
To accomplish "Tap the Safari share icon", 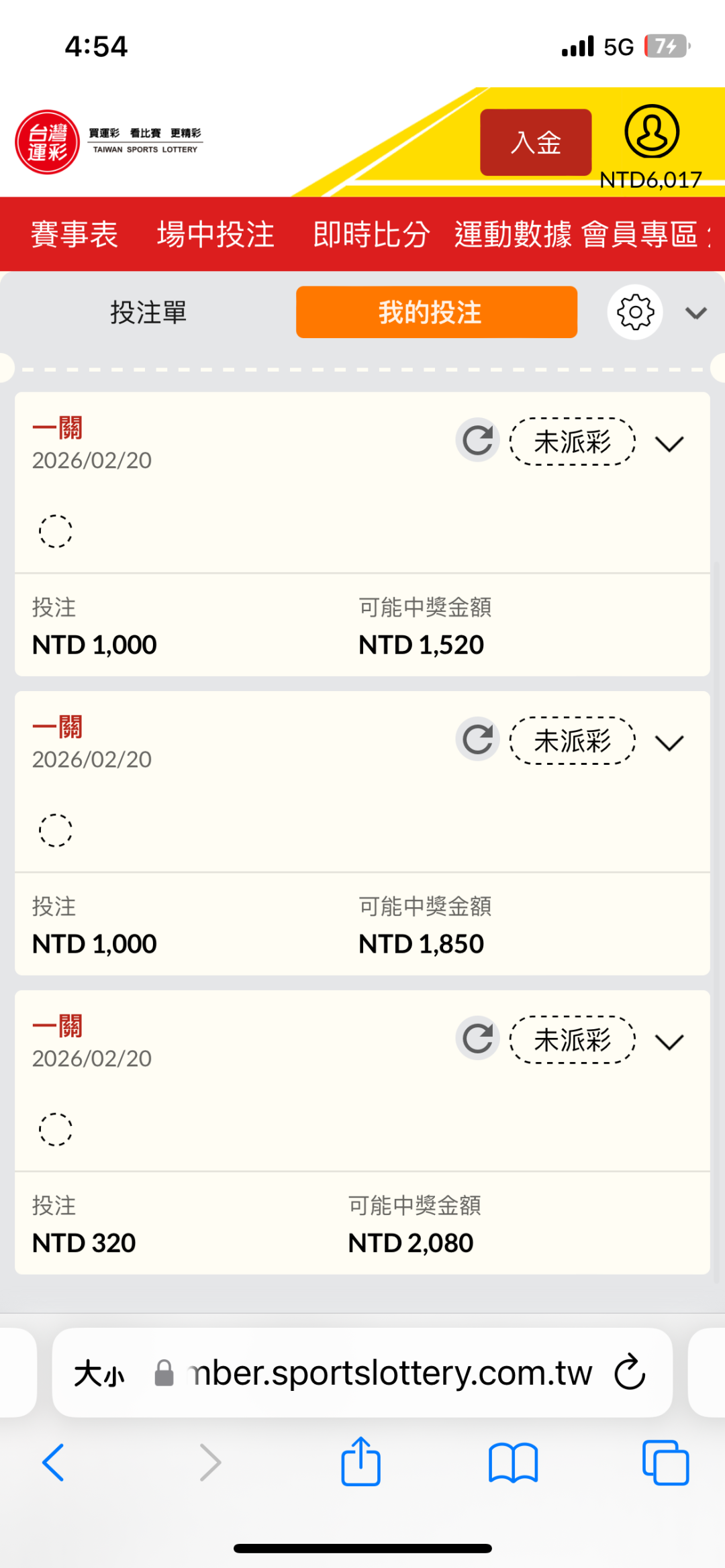I will point(361,1463).
